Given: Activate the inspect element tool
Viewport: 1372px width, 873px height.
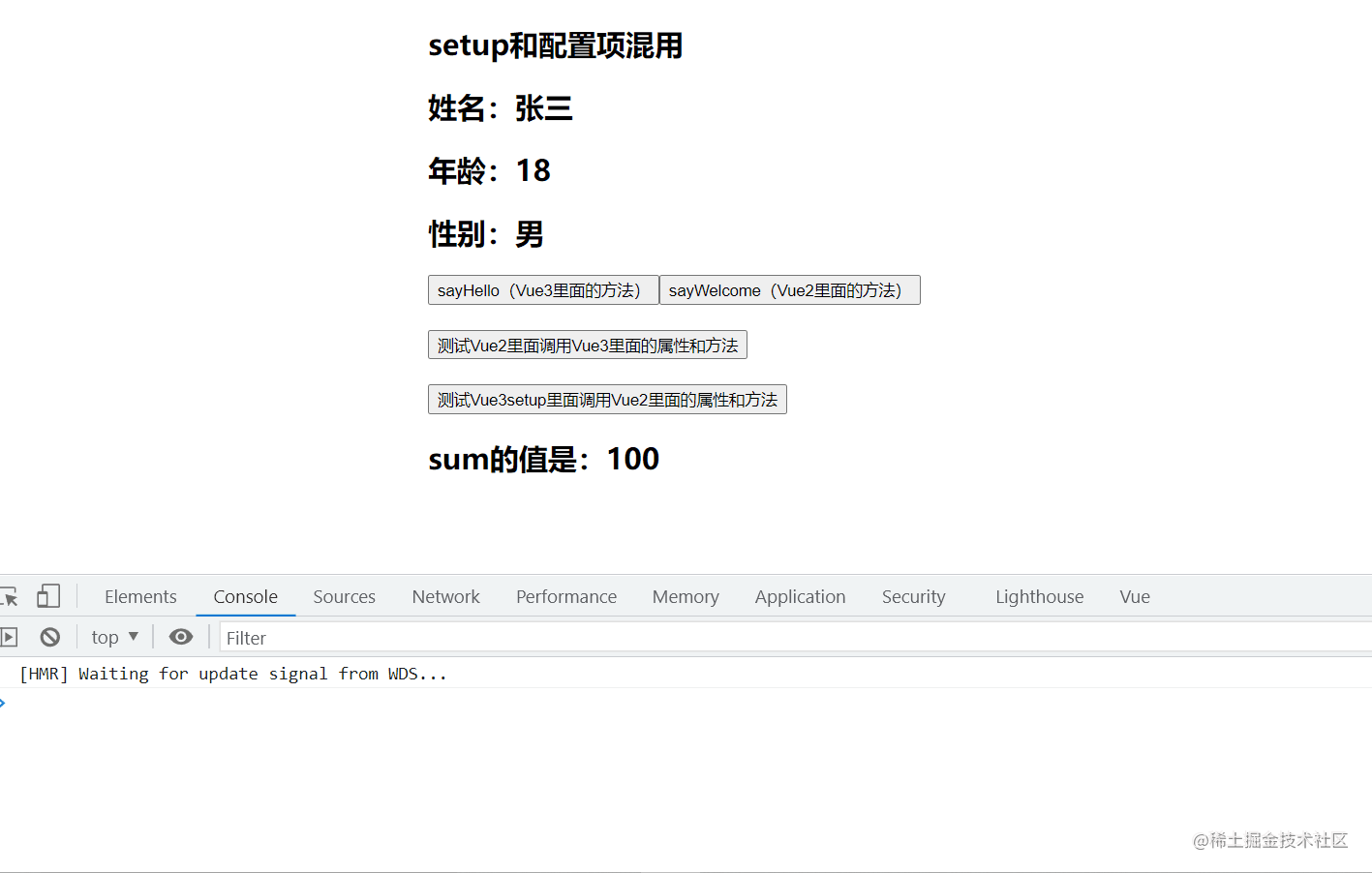Looking at the screenshot, I should point(12,596).
